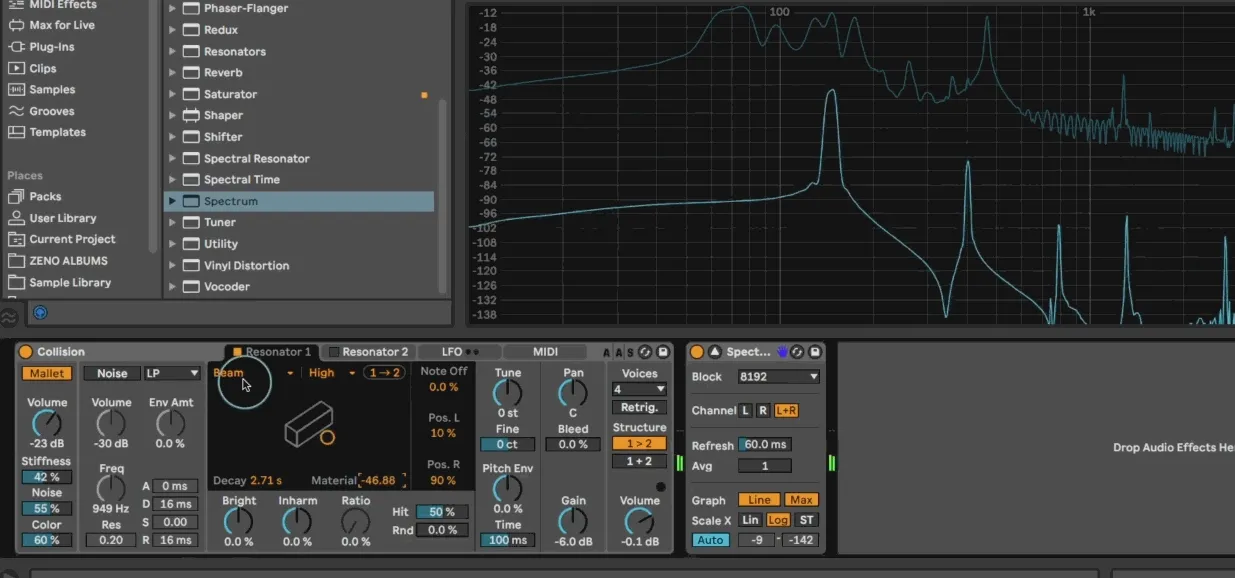Switch to the MIDI tab
Viewport: 1235px width, 578px height.
click(545, 352)
